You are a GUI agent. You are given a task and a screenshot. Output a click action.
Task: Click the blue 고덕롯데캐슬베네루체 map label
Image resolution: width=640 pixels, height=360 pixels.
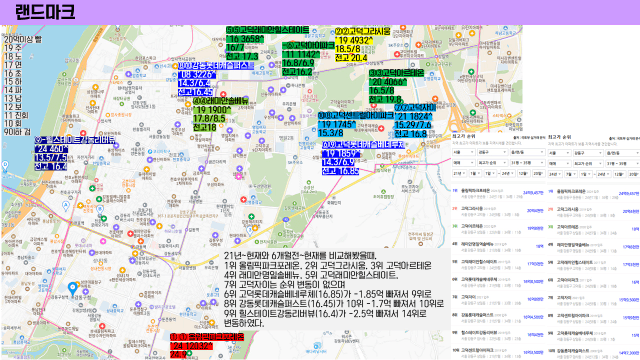tap(363, 158)
